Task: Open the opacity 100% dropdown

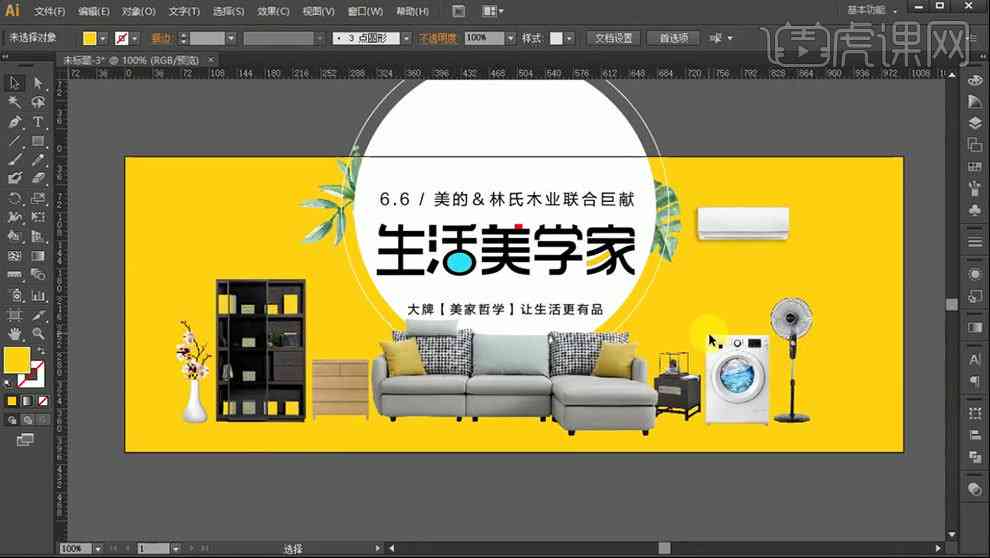Action: pyautogui.click(x=510, y=39)
